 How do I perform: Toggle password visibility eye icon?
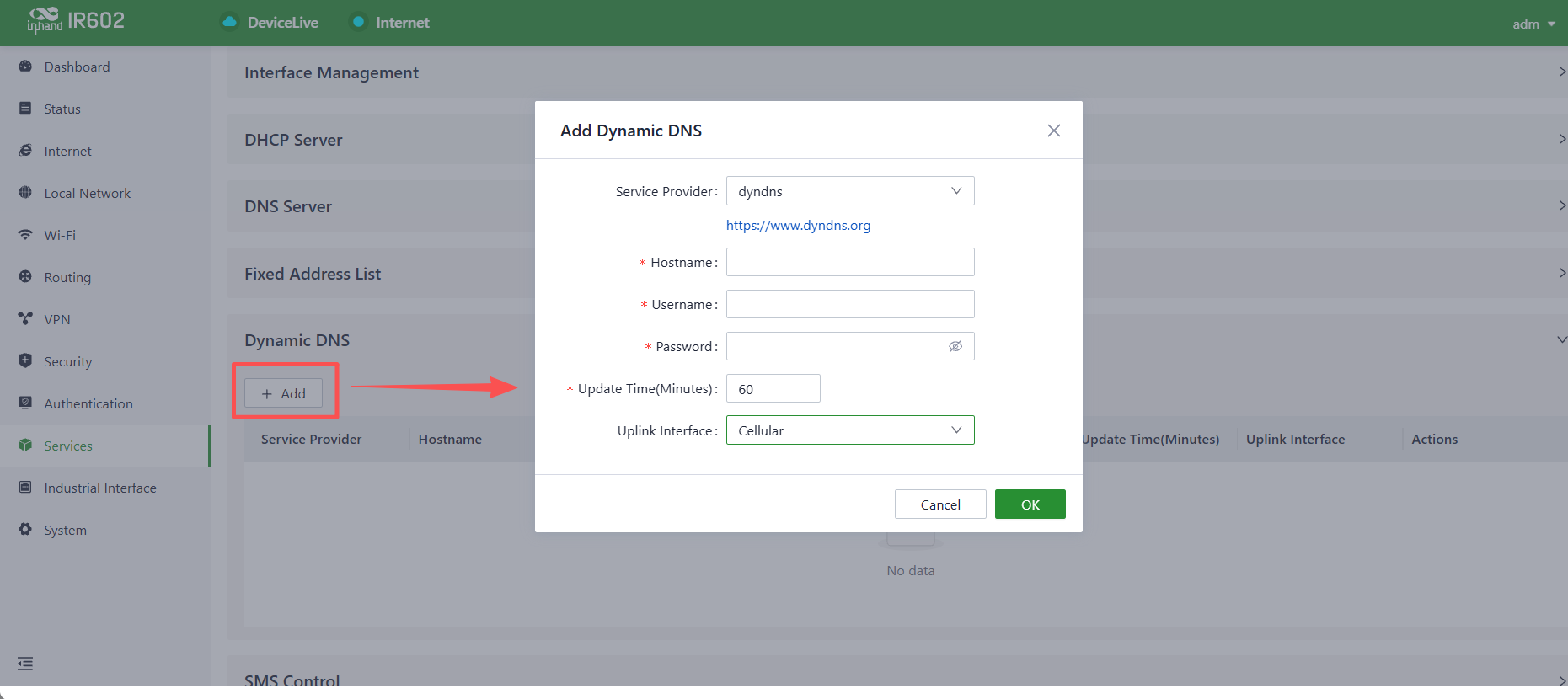point(955,346)
